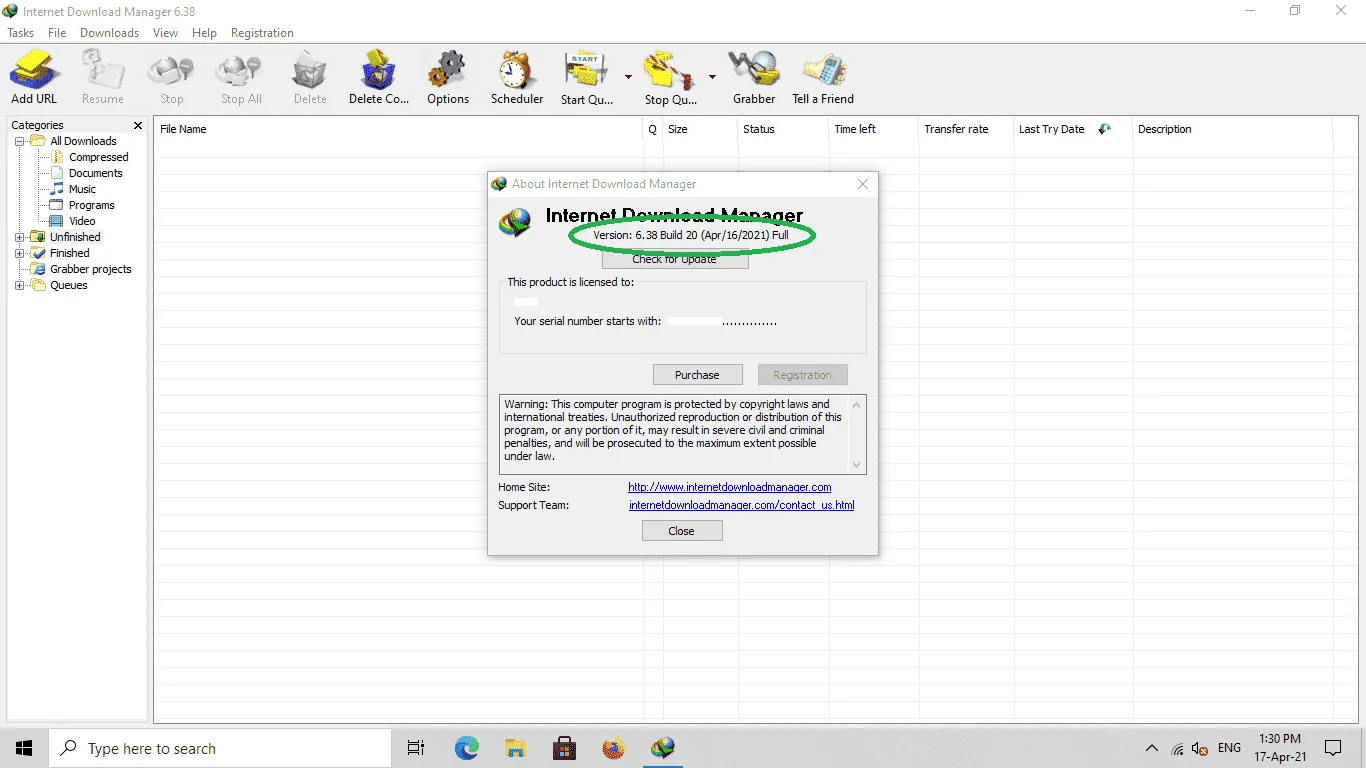1366x768 pixels.
Task: Sort by Size column header
Action: coord(699,129)
